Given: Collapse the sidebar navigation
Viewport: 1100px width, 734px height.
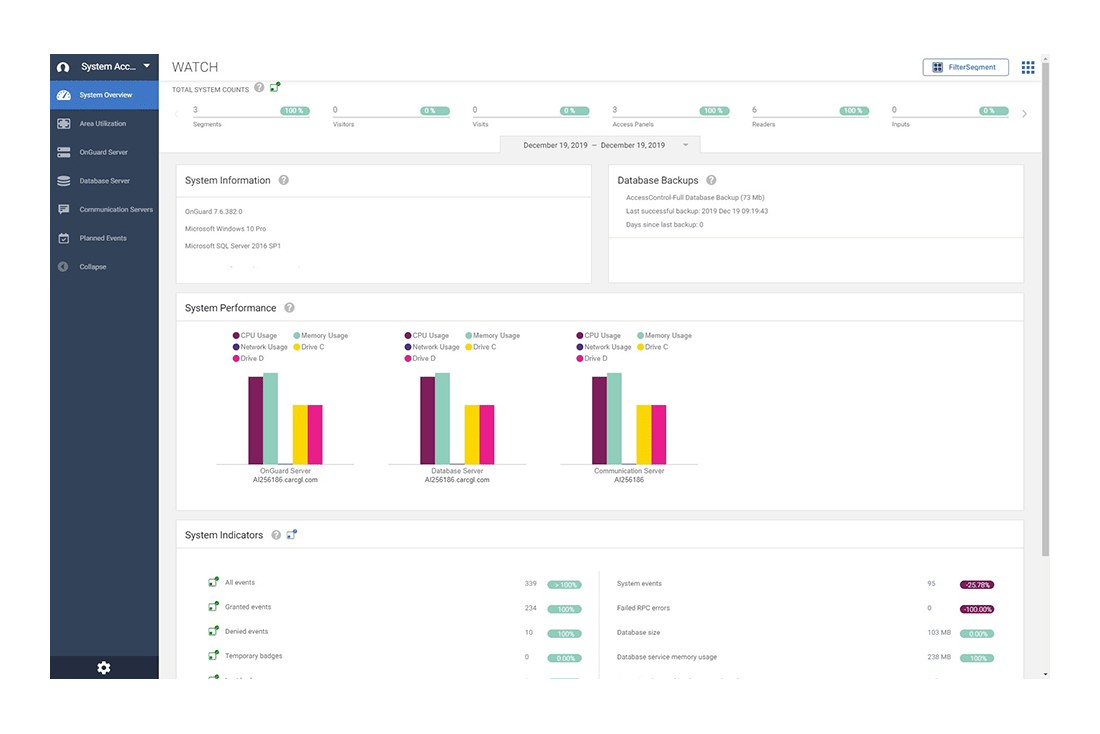Looking at the screenshot, I should [92, 267].
